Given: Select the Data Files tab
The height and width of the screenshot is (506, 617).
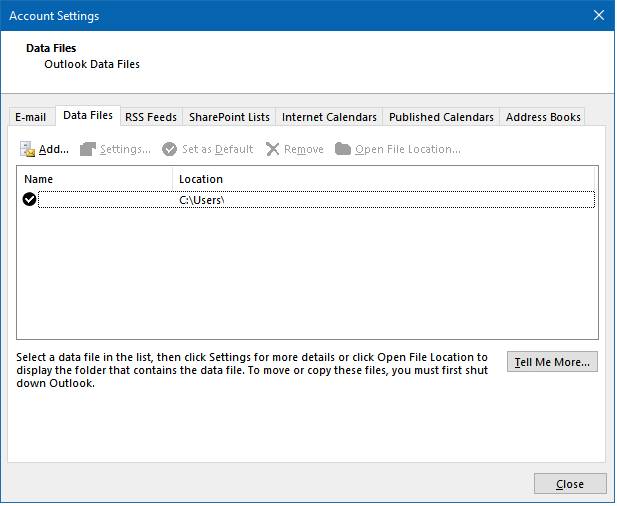Looking at the screenshot, I should [x=88, y=116].
